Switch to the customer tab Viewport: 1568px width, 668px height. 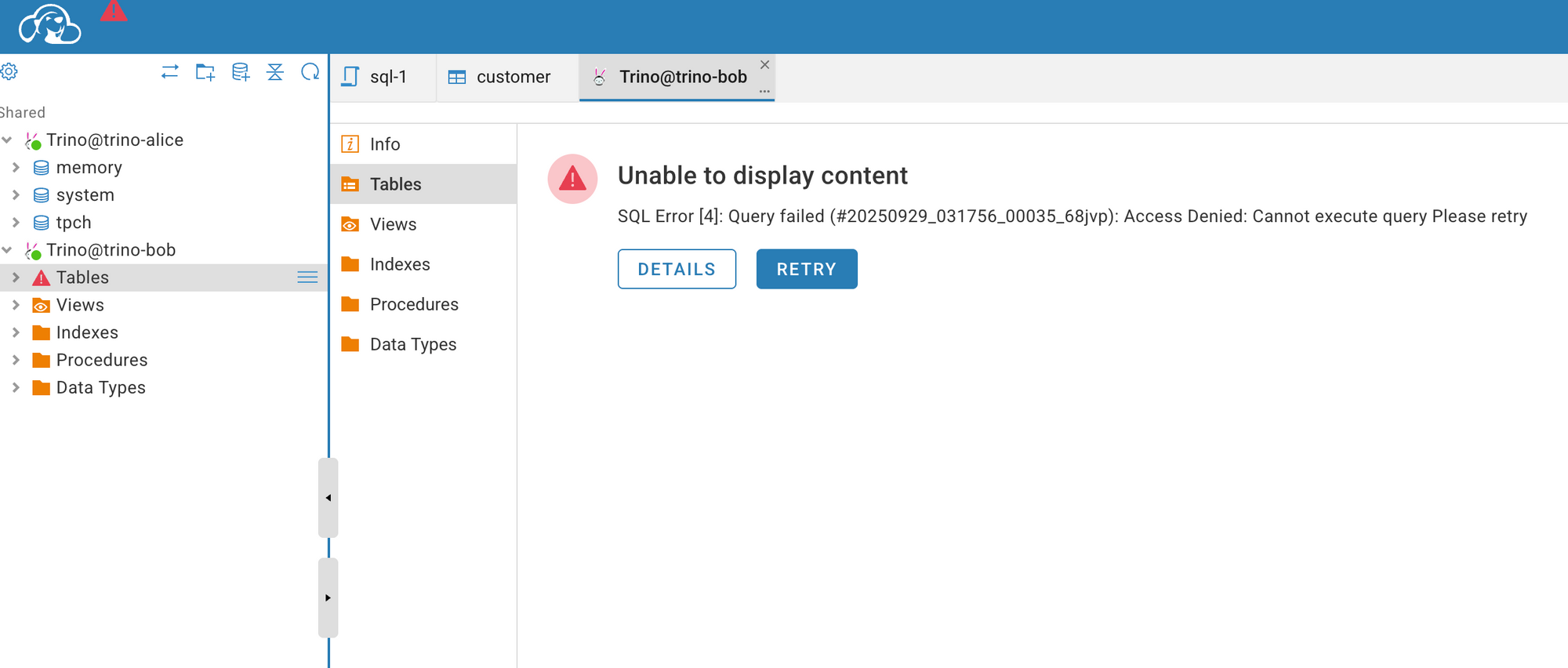pos(500,77)
